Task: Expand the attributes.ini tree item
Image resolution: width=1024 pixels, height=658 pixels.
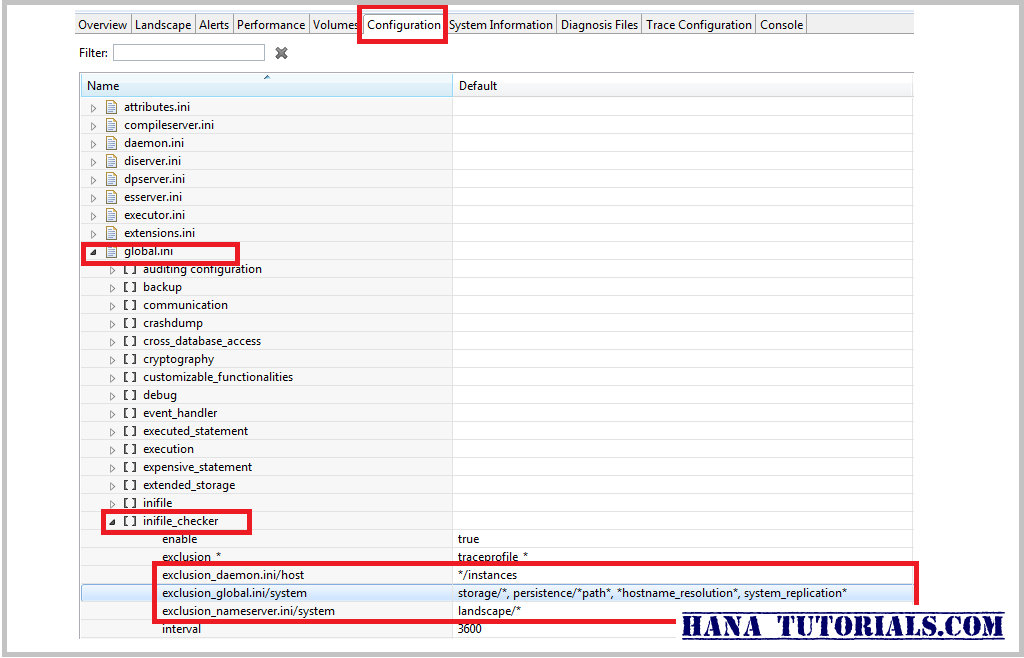Action: click(x=92, y=106)
